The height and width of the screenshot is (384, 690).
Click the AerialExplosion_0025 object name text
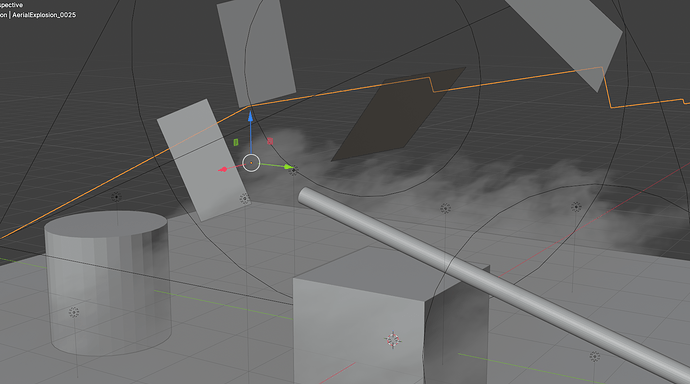(44, 15)
